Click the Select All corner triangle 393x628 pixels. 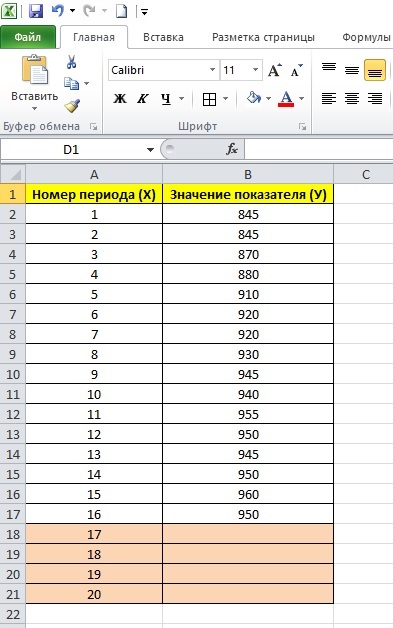[x=13, y=175]
